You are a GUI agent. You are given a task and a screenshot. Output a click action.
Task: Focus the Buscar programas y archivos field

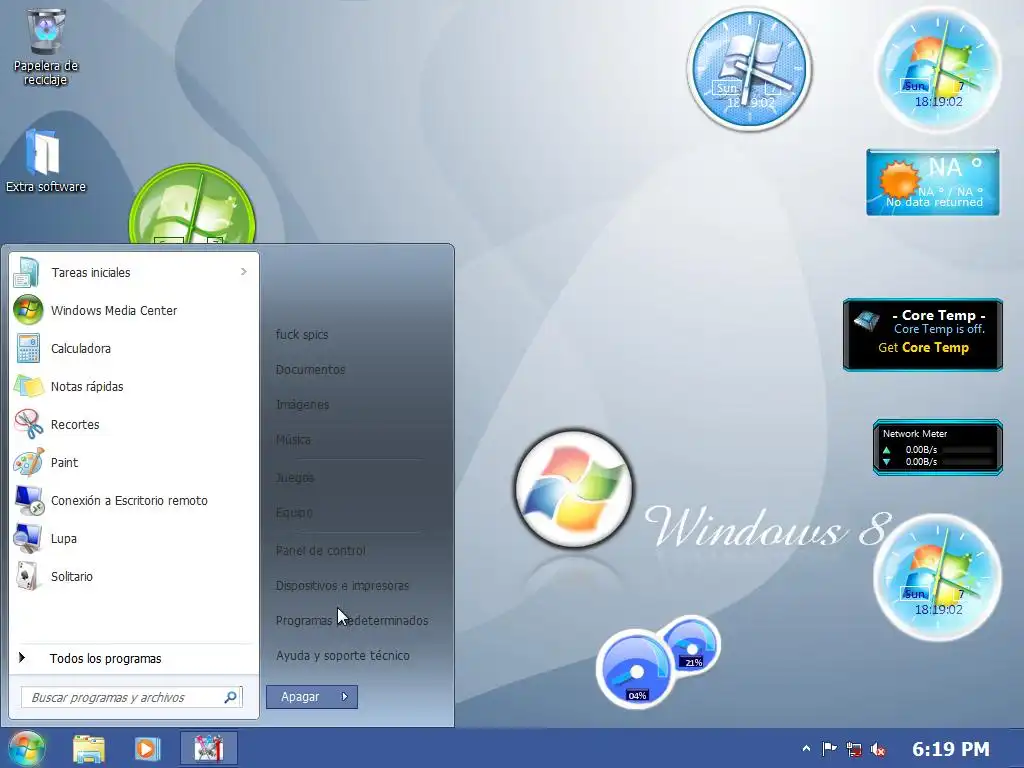coord(132,697)
